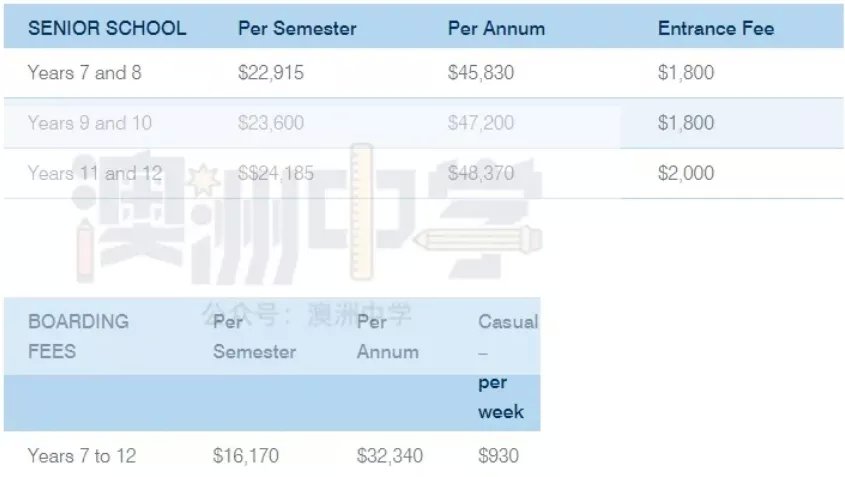Select the $47,200 annual fee cell
The image size is (845, 477).
[x=481, y=123]
